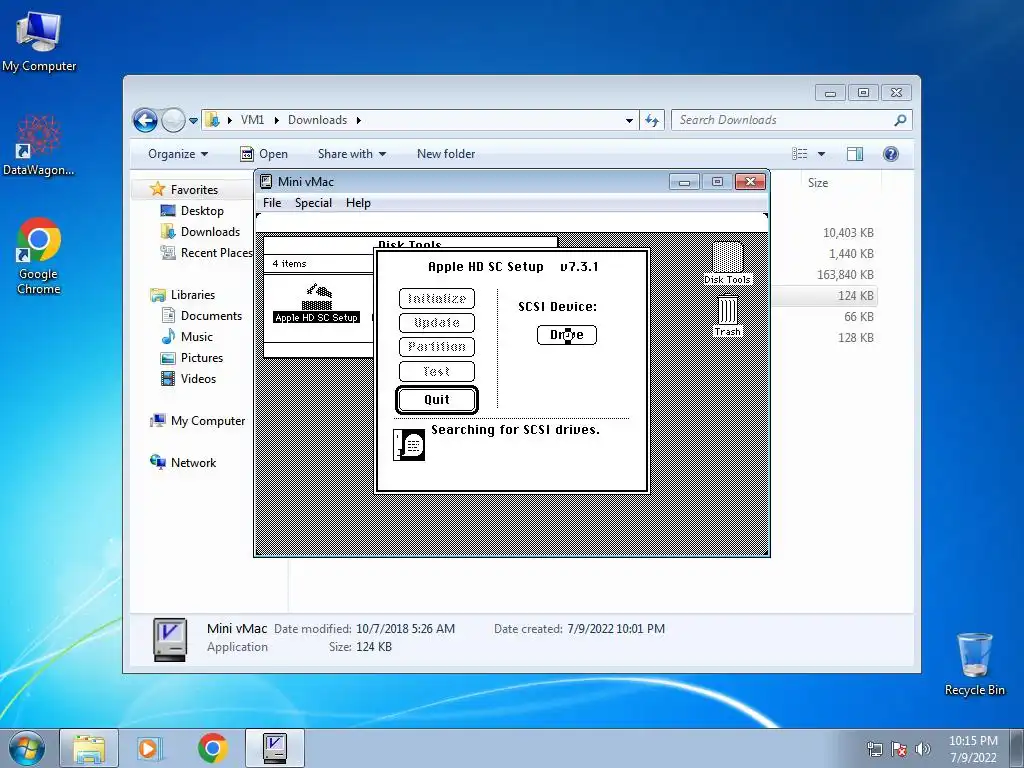This screenshot has width=1024, height=768.
Task: Click the 163,840 KB size cell
Action: (x=845, y=275)
